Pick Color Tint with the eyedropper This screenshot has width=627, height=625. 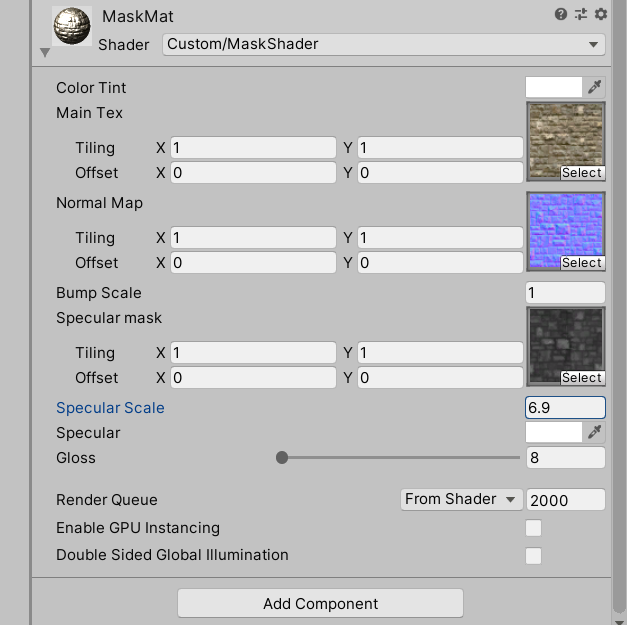[x=594, y=87]
